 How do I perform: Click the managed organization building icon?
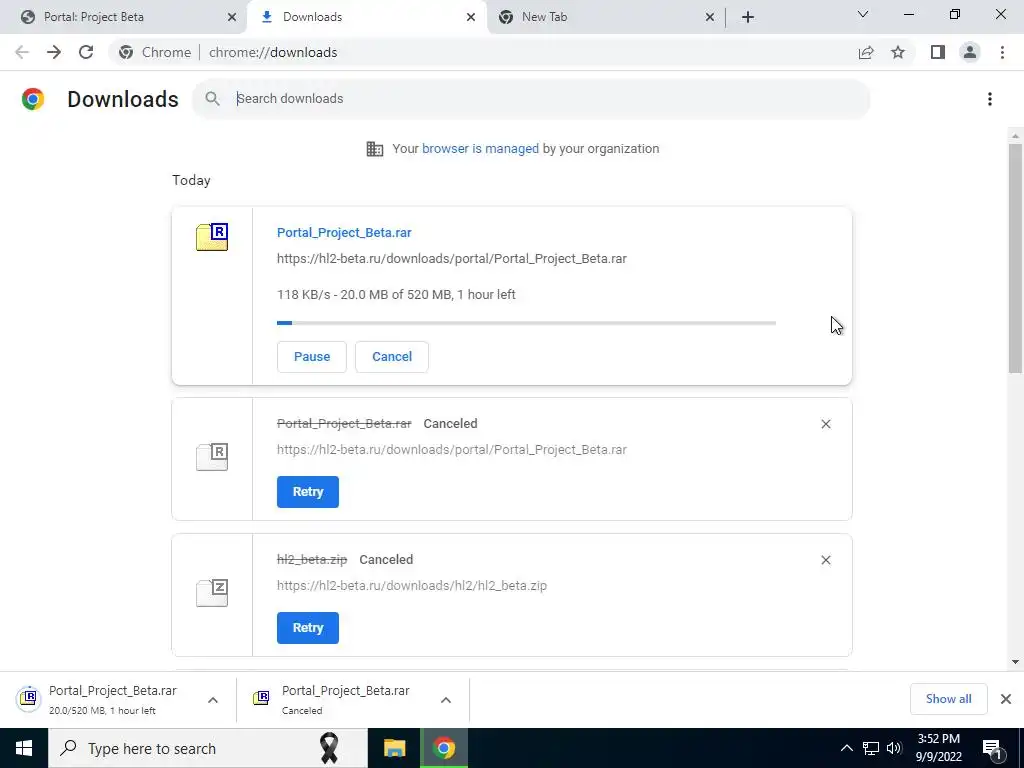tap(375, 149)
